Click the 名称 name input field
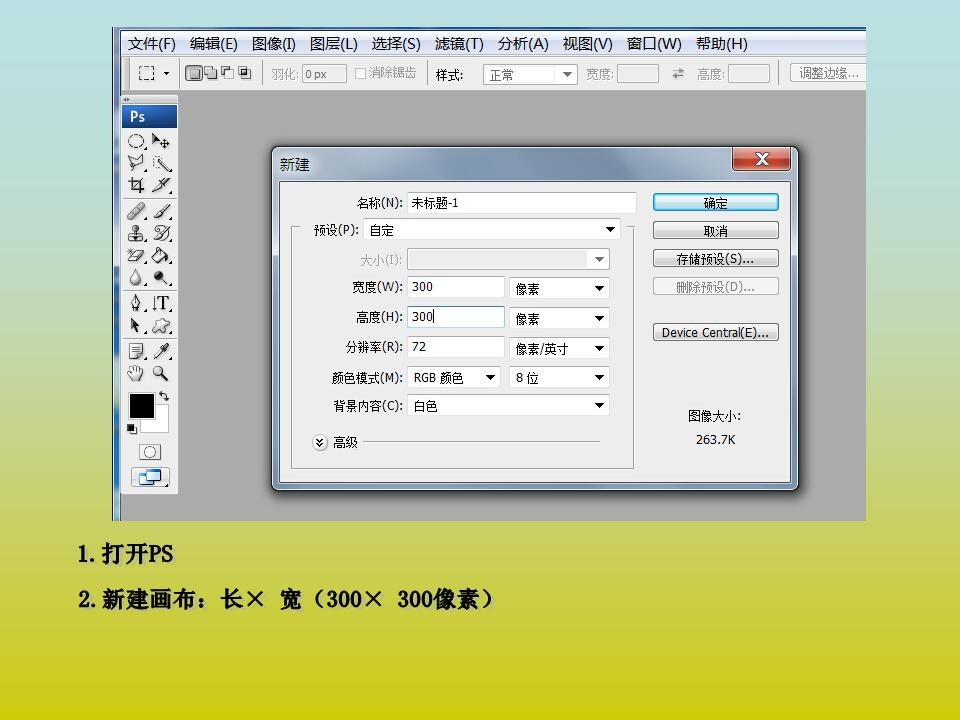This screenshot has height=720, width=960. click(x=521, y=203)
